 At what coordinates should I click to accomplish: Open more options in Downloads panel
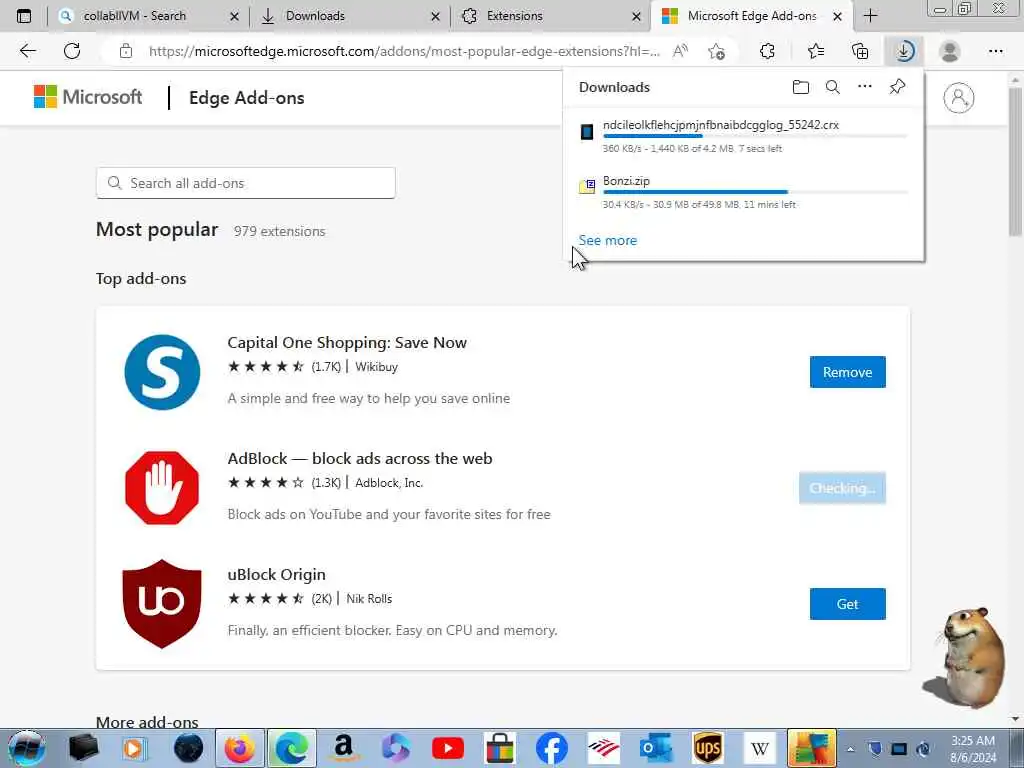click(865, 86)
